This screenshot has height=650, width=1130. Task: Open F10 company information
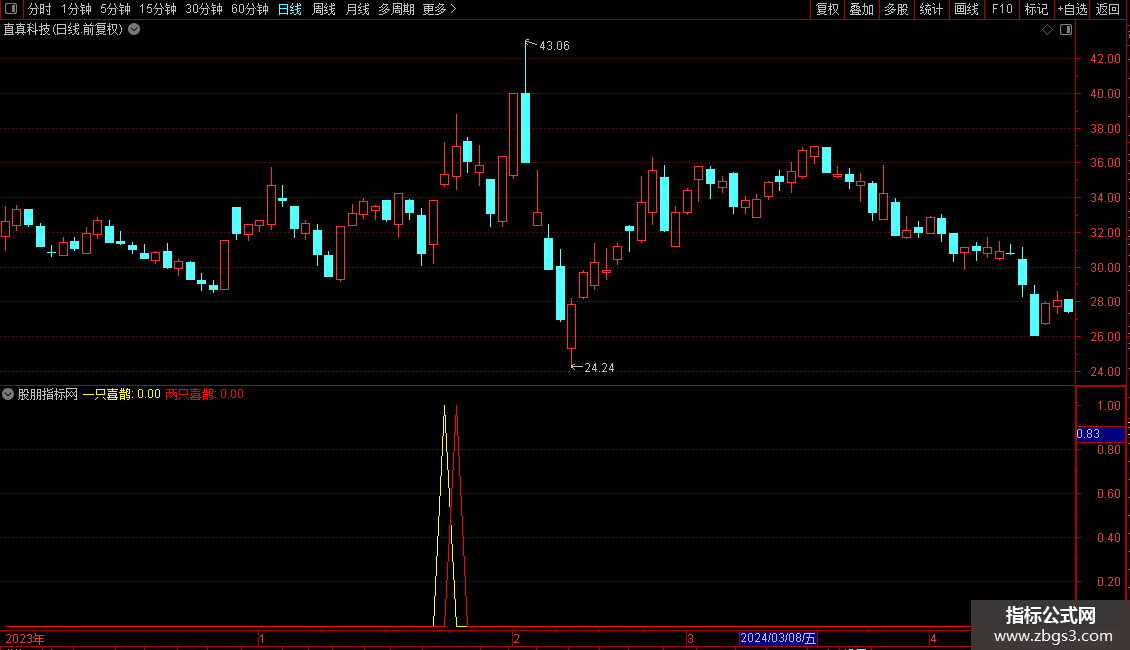1002,9
